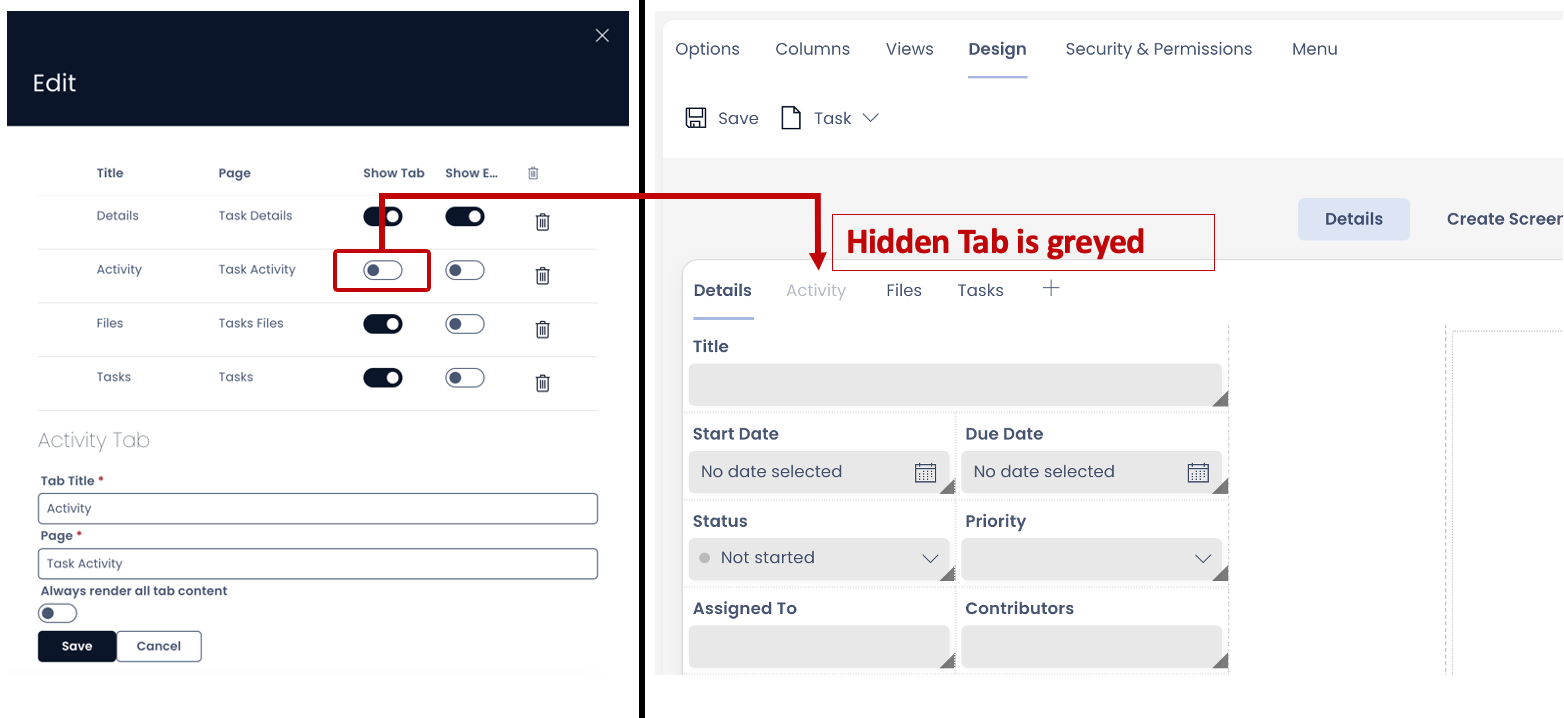Switch to the Columns tab
The image size is (1564, 718).
coord(812,49)
